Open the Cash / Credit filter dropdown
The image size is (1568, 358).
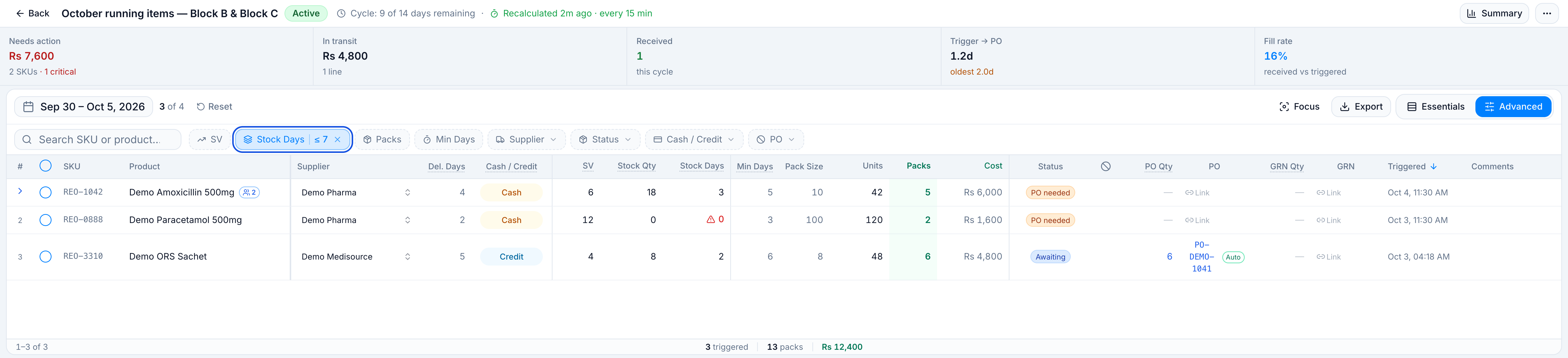(x=694, y=140)
